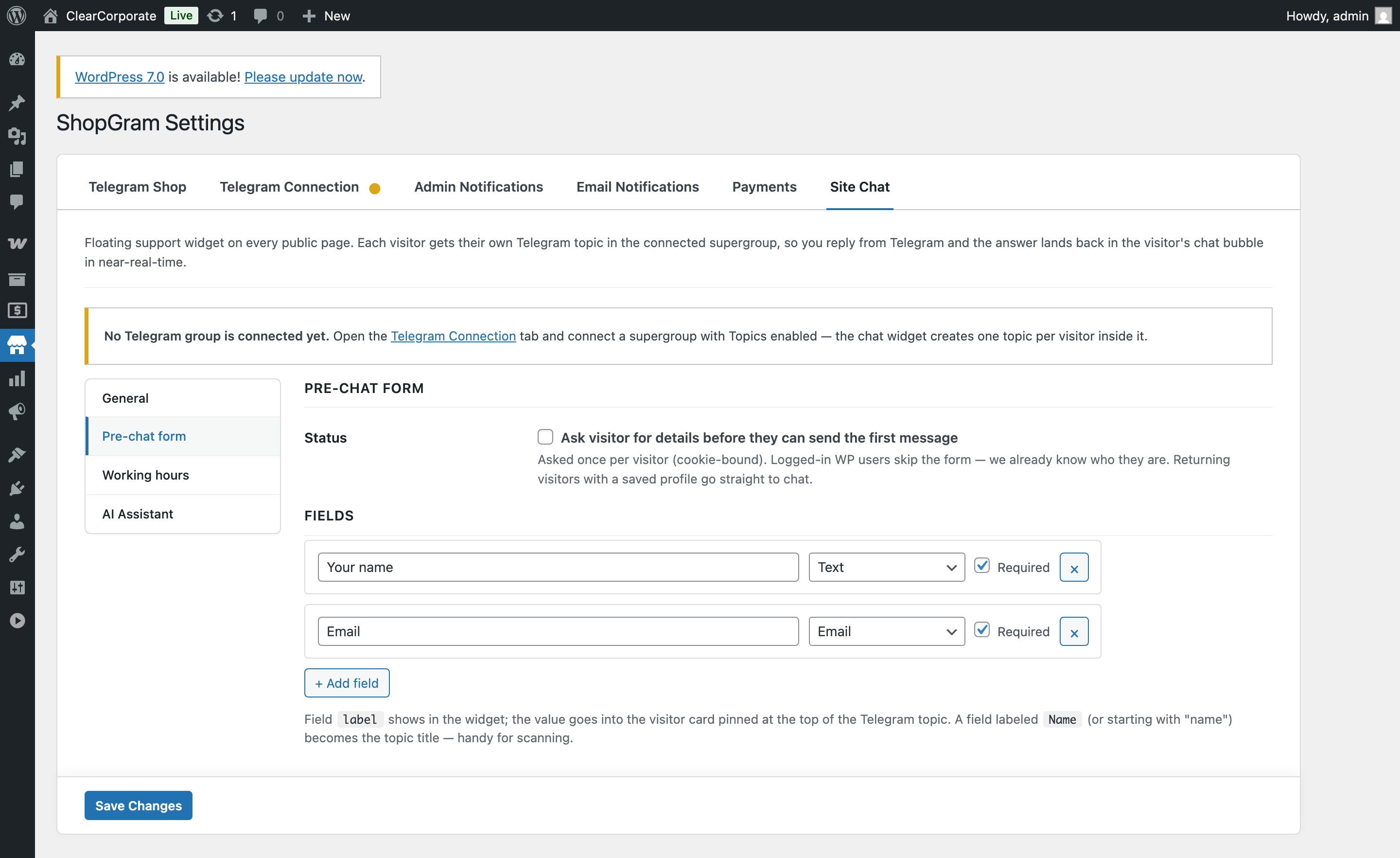This screenshot has width=1400, height=858.
Task: Open AI Assistant sub-section
Action: coord(183,514)
